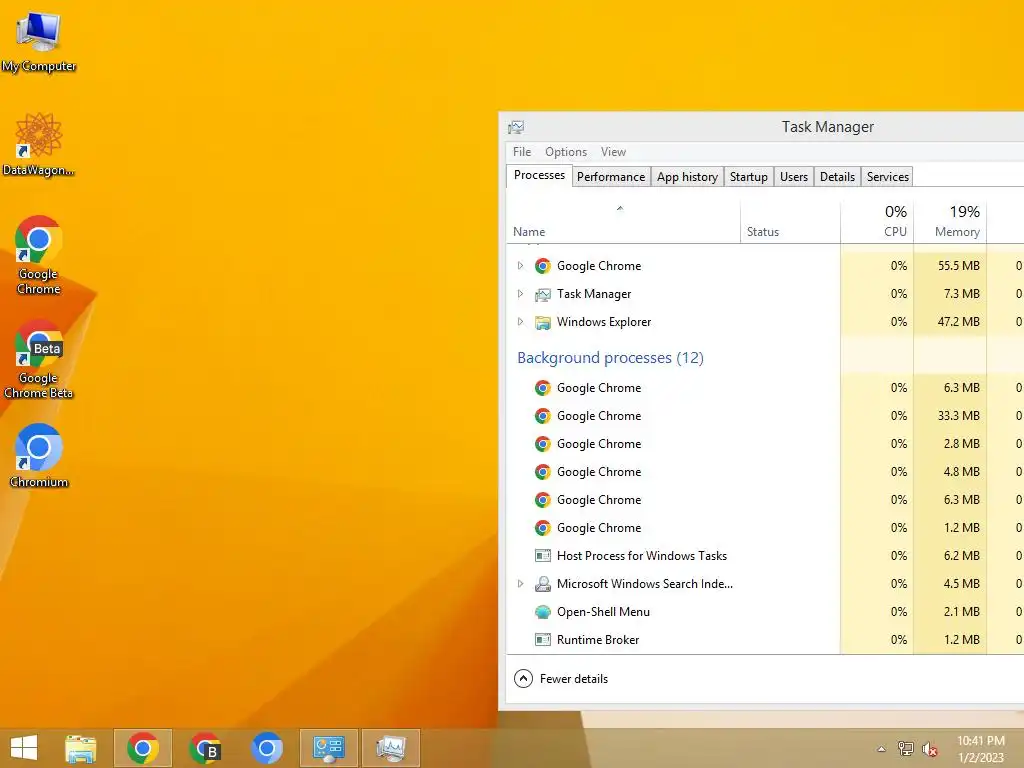Sort by the Status column header
Screen dimensions: 1024x768
[x=790, y=222]
